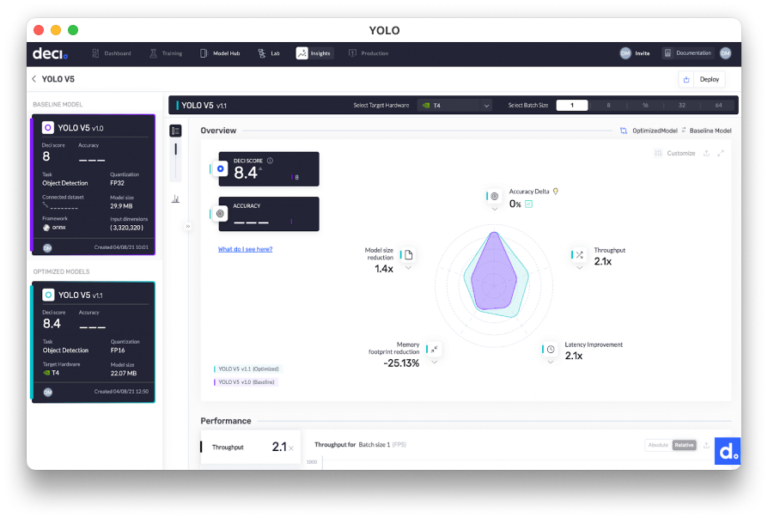Click the overview export icon
The image size is (768, 518).
[x=706, y=153]
